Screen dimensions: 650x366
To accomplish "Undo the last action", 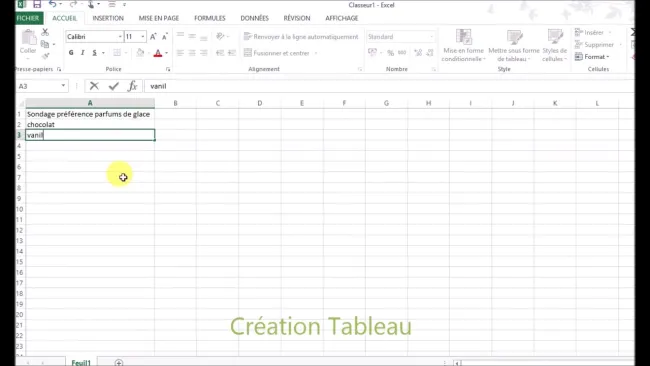I will [x=53, y=4].
